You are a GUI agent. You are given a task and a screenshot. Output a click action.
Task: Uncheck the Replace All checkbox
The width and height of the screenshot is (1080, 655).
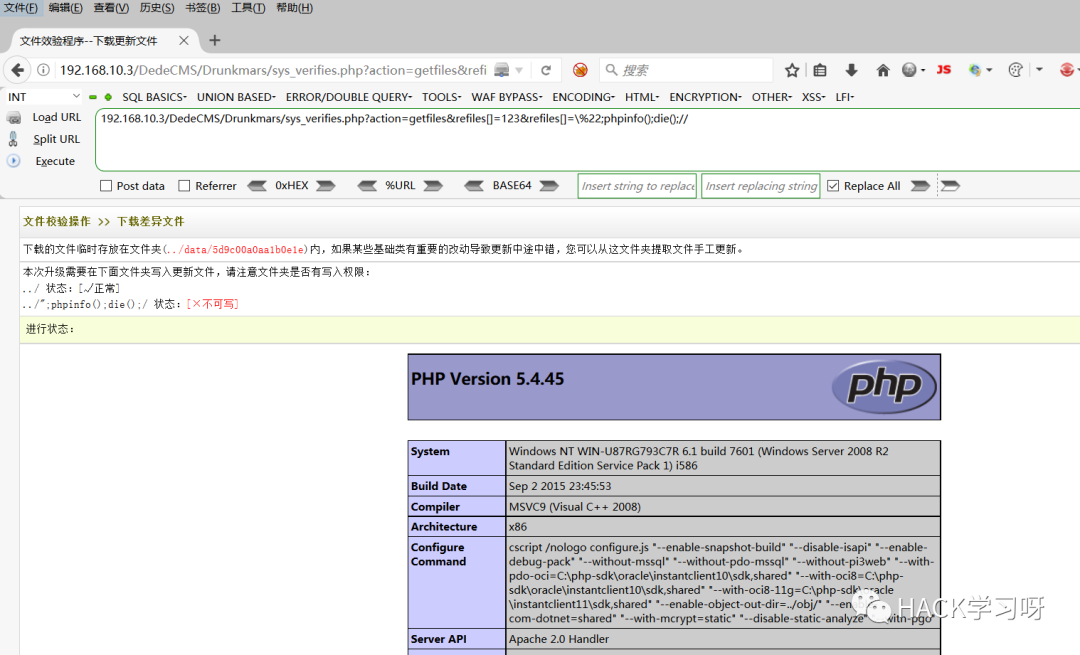(833, 186)
